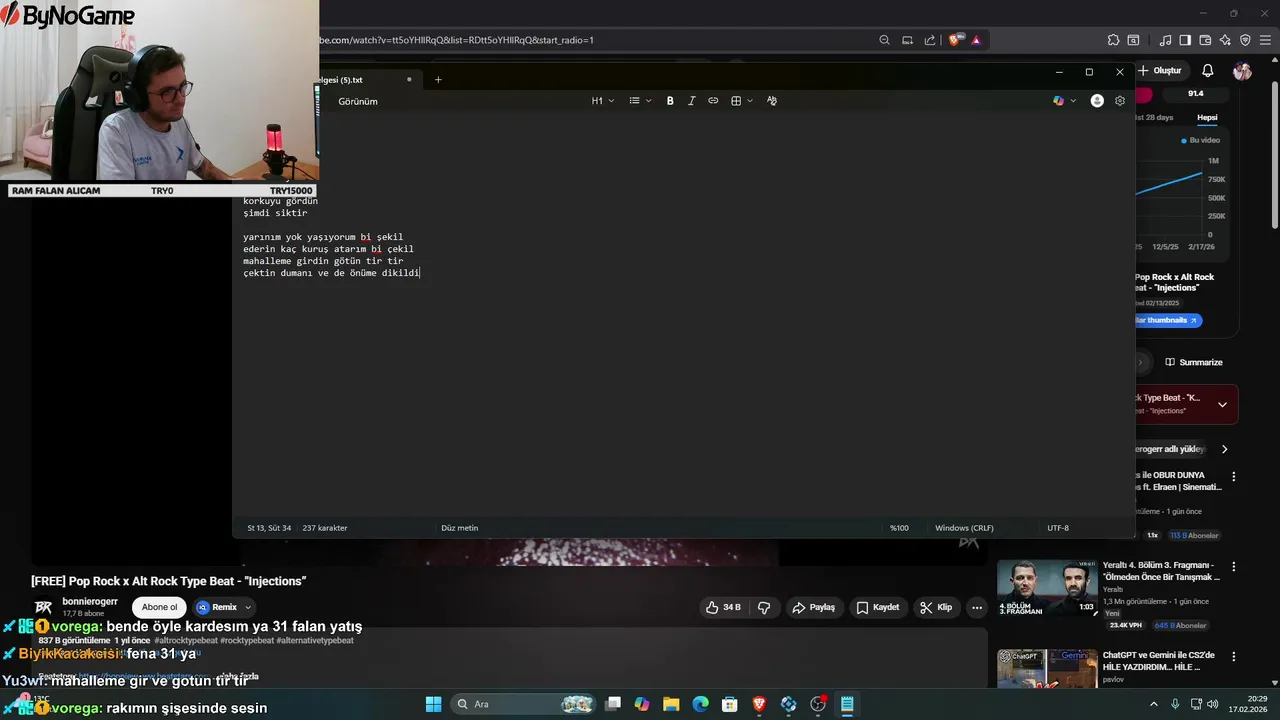Open the Brave Wallet icon
This screenshot has height=720, width=1280.
1205,40
